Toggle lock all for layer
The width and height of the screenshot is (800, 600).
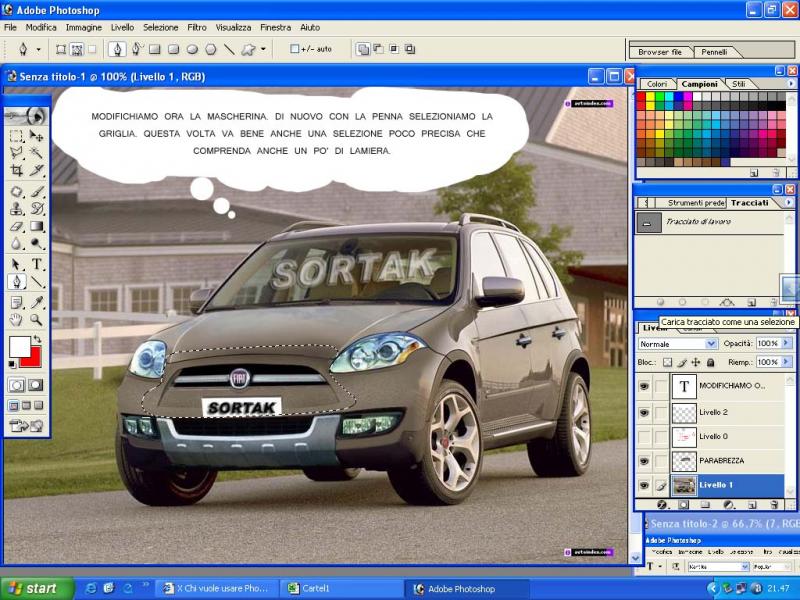point(710,362)
